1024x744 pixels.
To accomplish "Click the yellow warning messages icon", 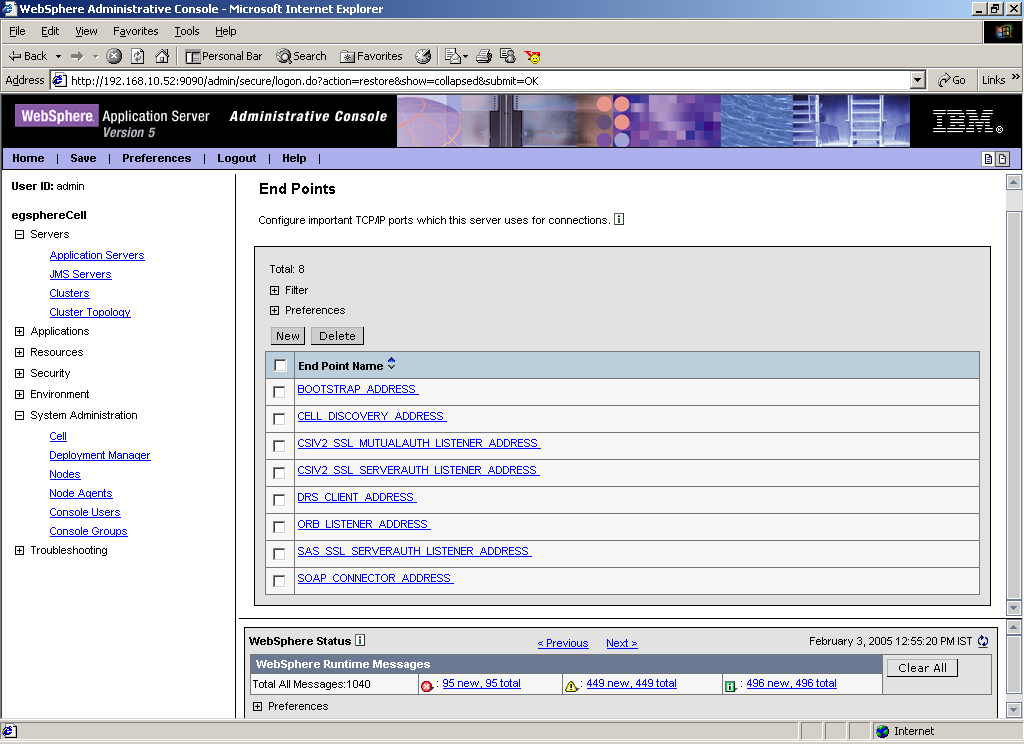I will 571,685.
